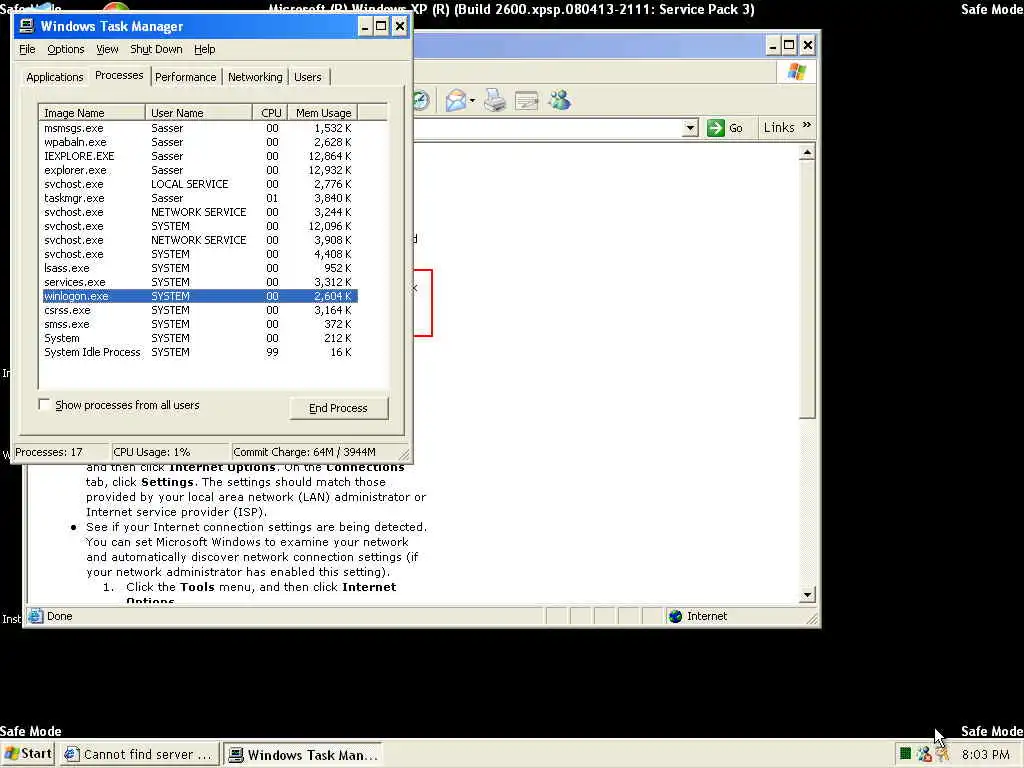
Task: Click the 12,096 K memory usage cell
Action: [x=330, y=226]
